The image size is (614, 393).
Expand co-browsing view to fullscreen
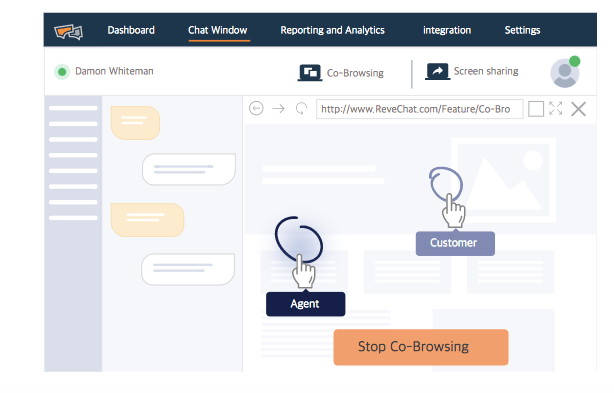[556, 108]
